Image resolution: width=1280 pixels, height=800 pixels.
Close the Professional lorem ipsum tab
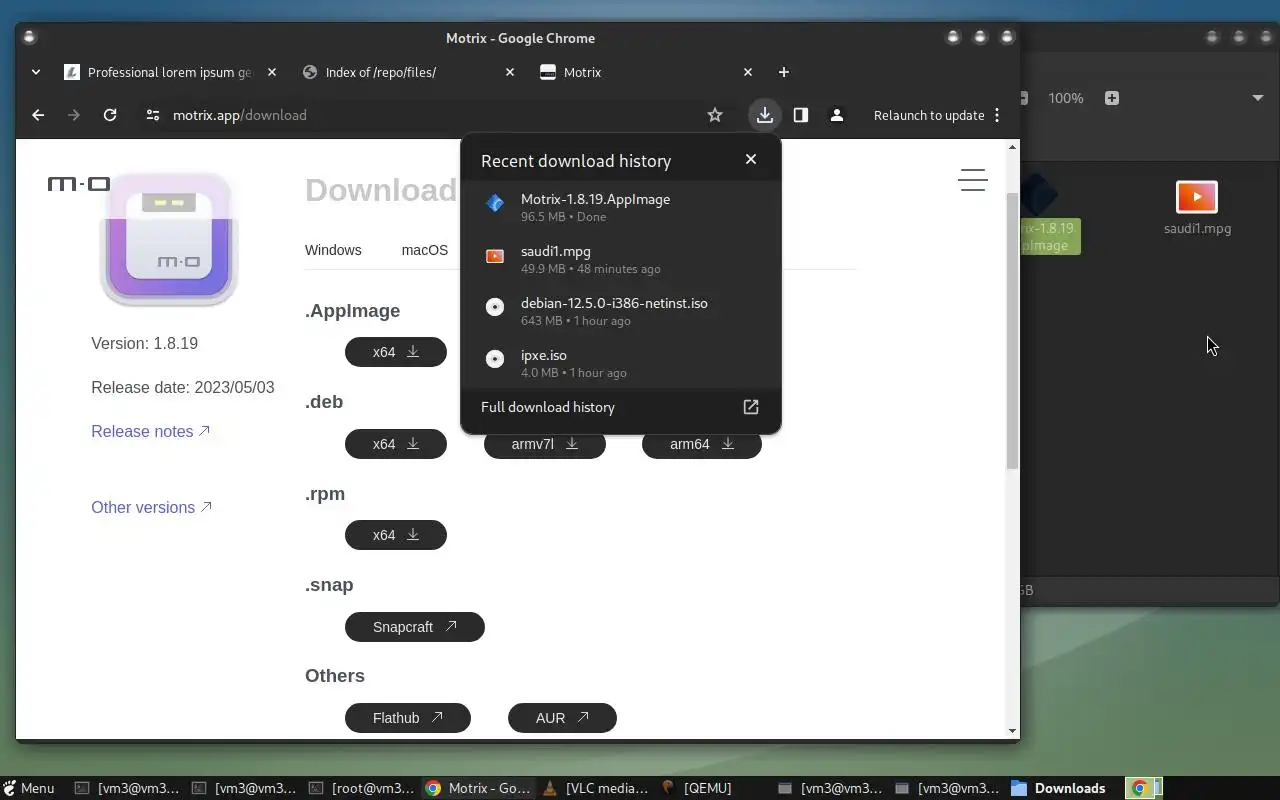pyautogui.click(x=272, y=72)
